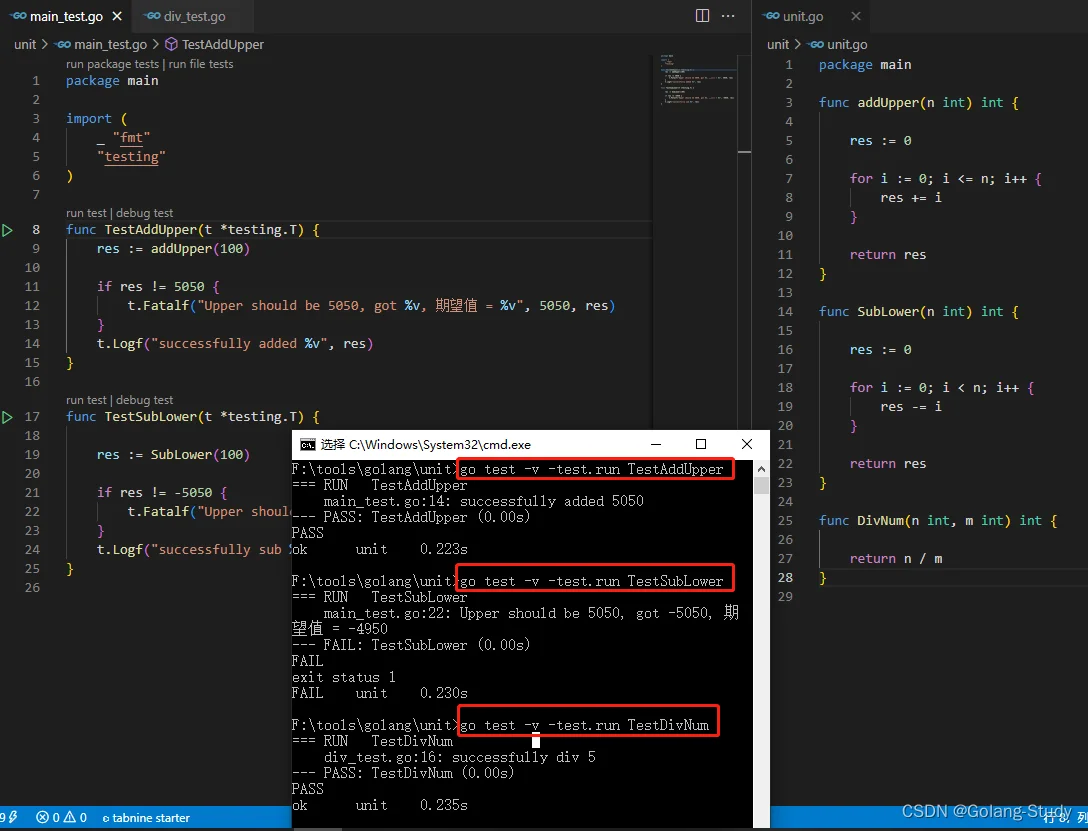Open TestAddUpper breadcrumb symbol
This screenshot has height=831, width=1088.
[x=214, y=44]
